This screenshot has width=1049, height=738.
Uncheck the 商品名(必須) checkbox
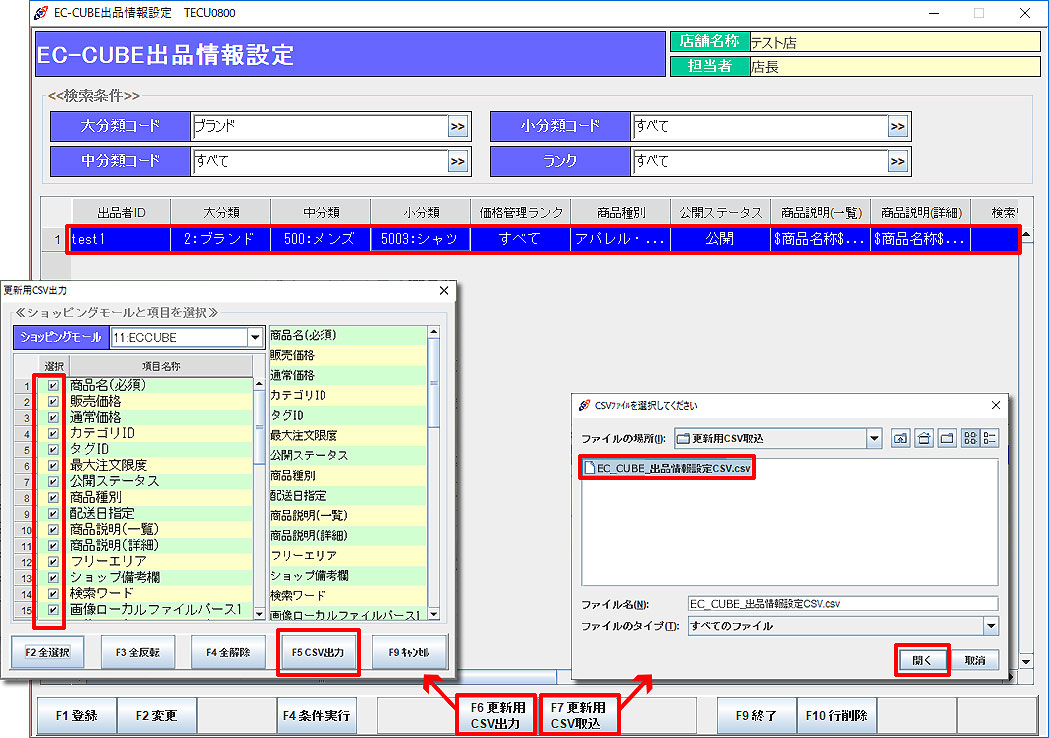(x=53, y=385)
